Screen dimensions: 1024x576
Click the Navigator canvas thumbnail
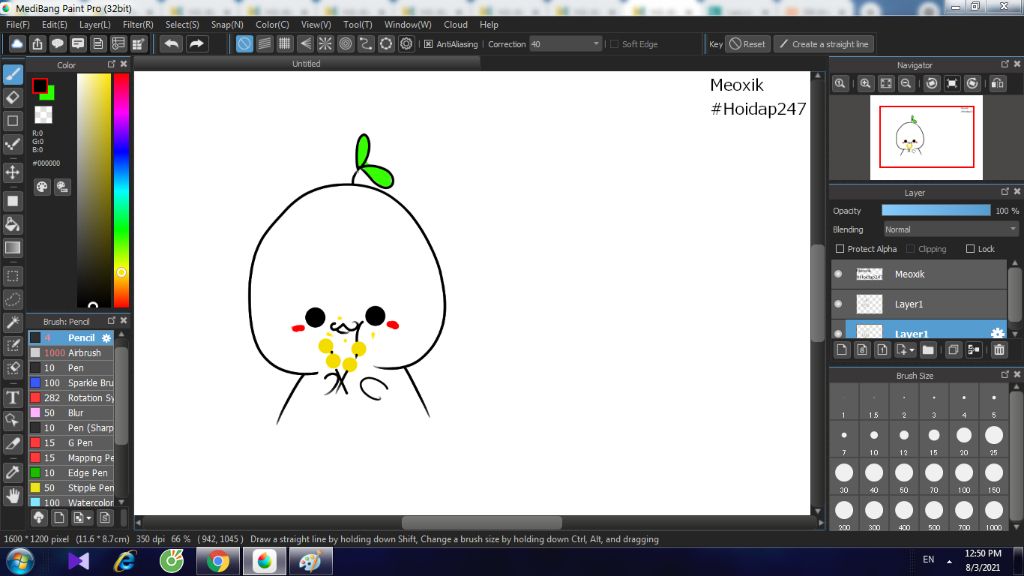click(926, 137)
